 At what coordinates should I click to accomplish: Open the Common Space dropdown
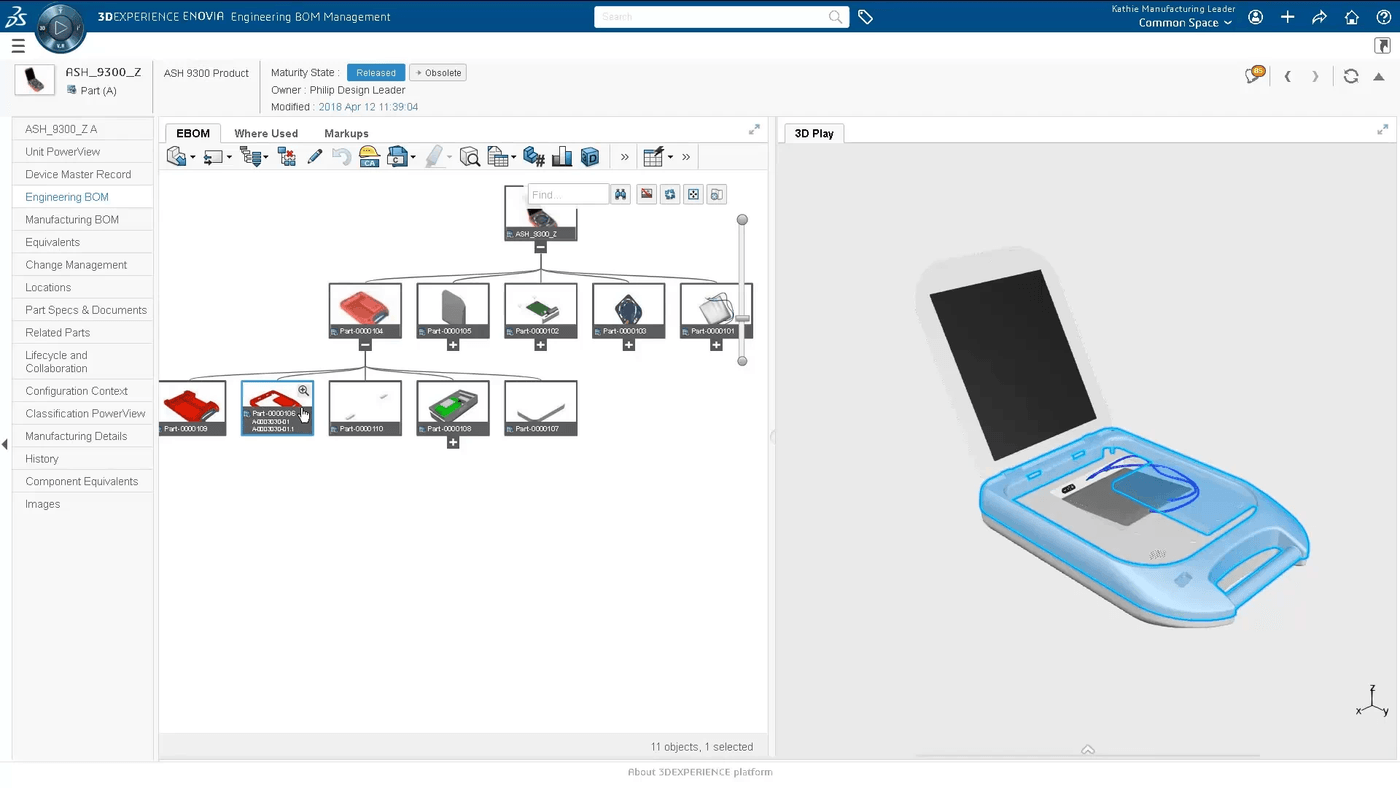pyautogui.click(x=1184, y=22)
